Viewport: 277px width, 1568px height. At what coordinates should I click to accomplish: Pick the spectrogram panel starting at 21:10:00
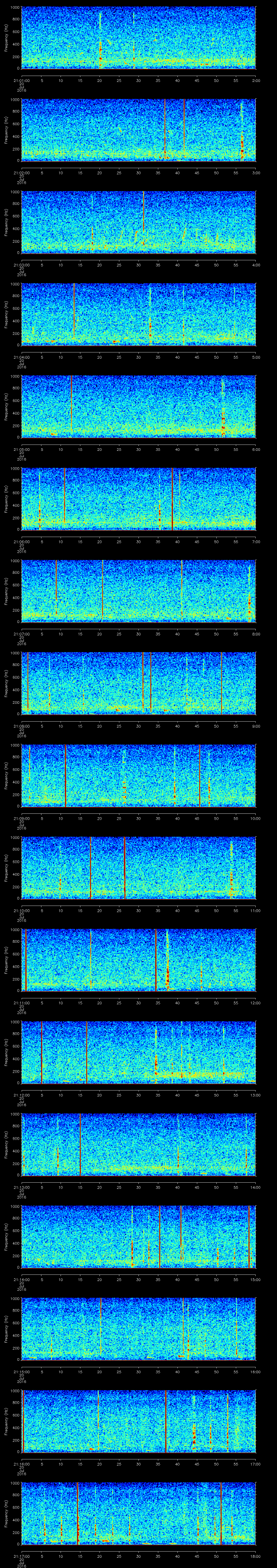coord(139,868)
